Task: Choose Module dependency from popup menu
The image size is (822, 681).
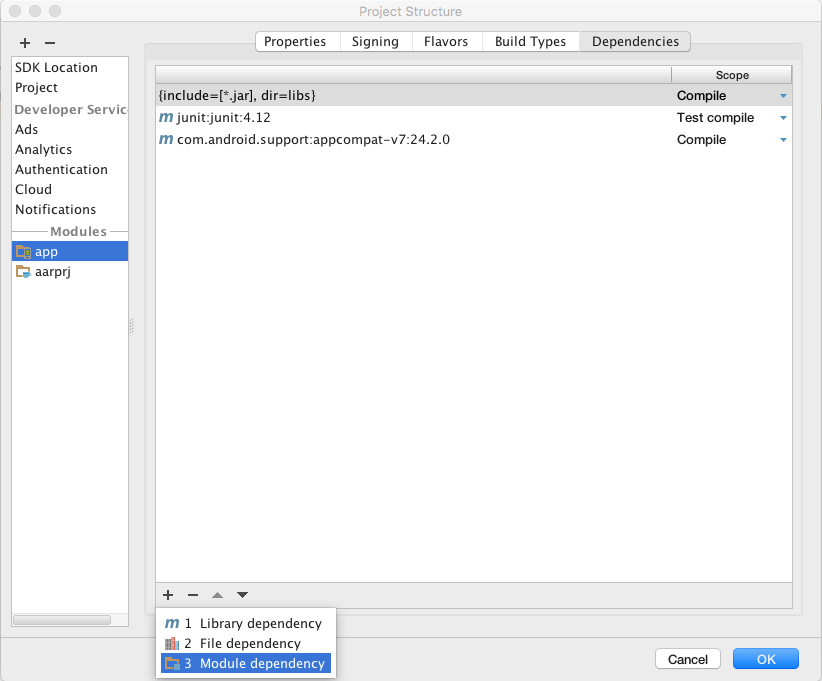Action: tap(246, 663)
